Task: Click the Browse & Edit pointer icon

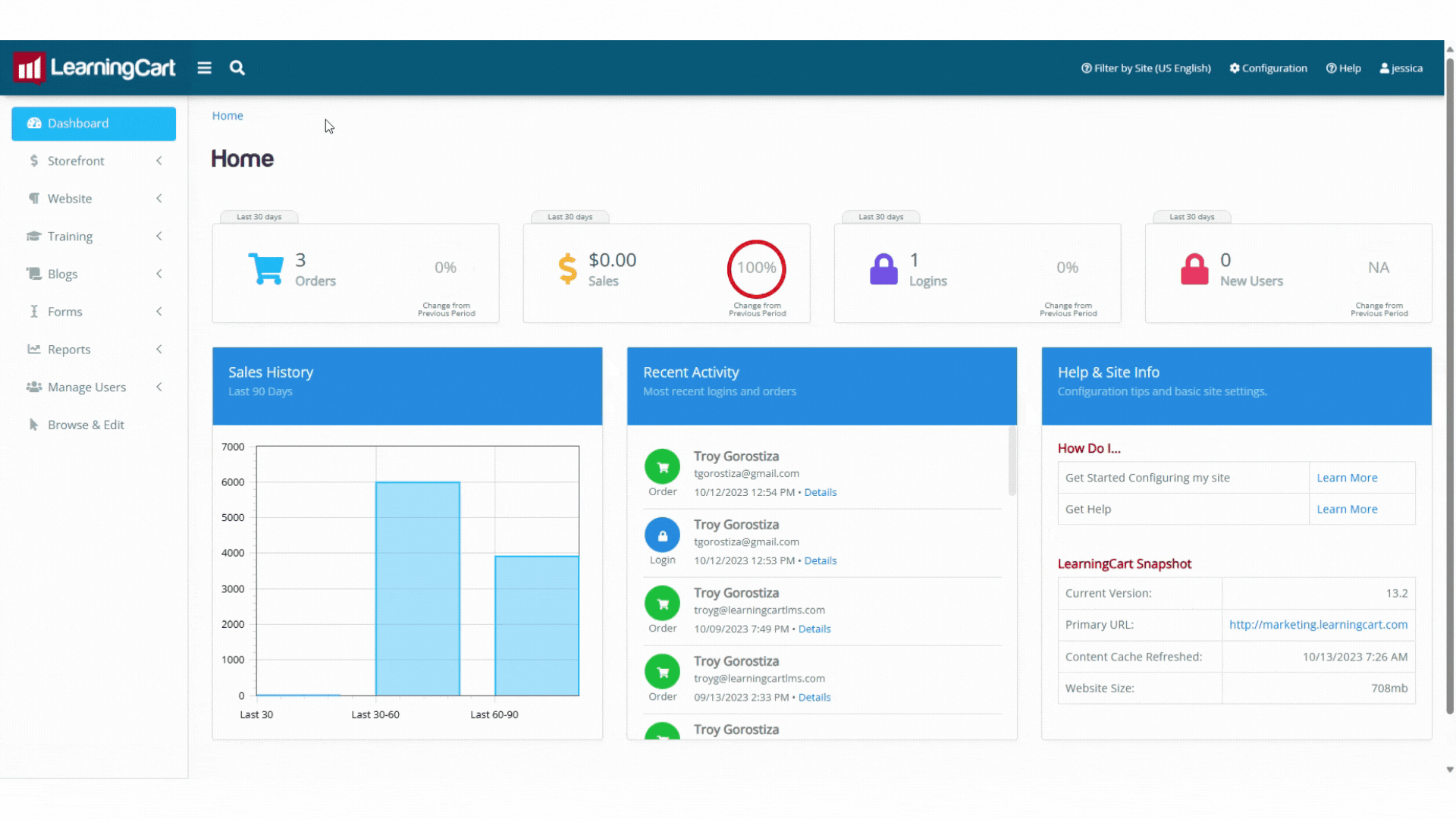Action: point(33,425)
